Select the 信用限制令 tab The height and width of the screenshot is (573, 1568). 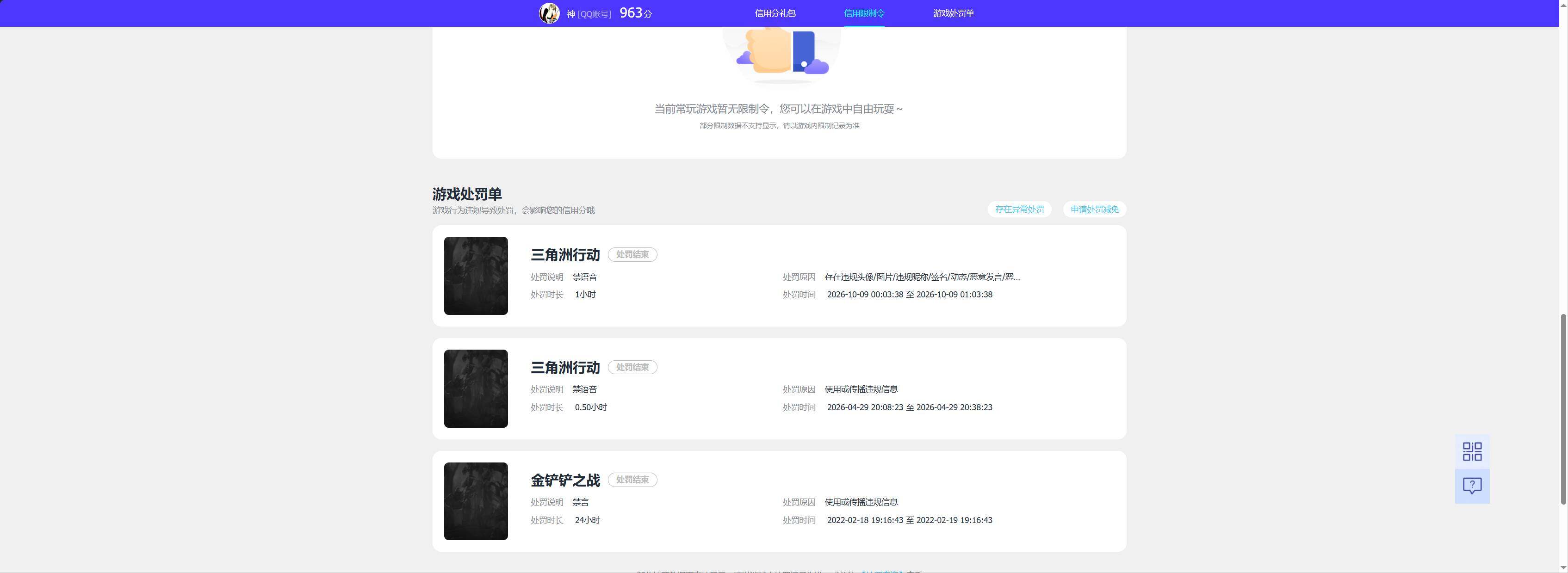(x=864, y=13)
